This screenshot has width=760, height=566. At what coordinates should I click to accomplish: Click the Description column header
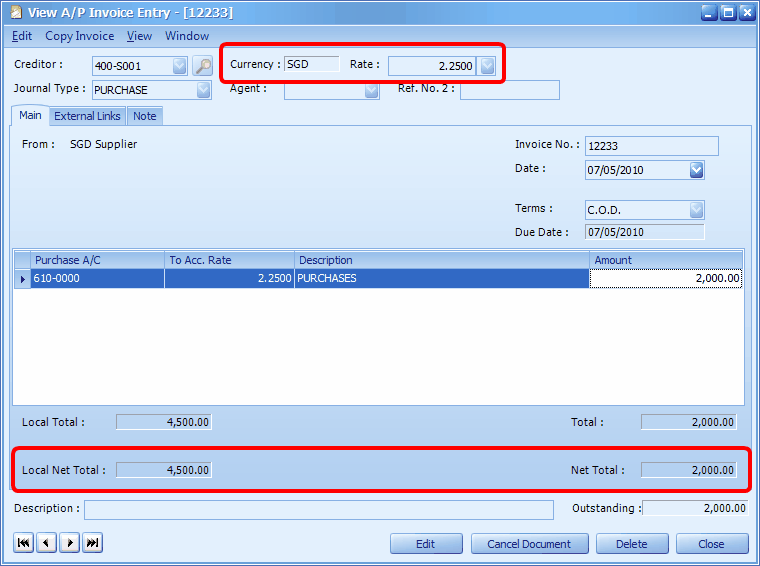coord(442,260)
